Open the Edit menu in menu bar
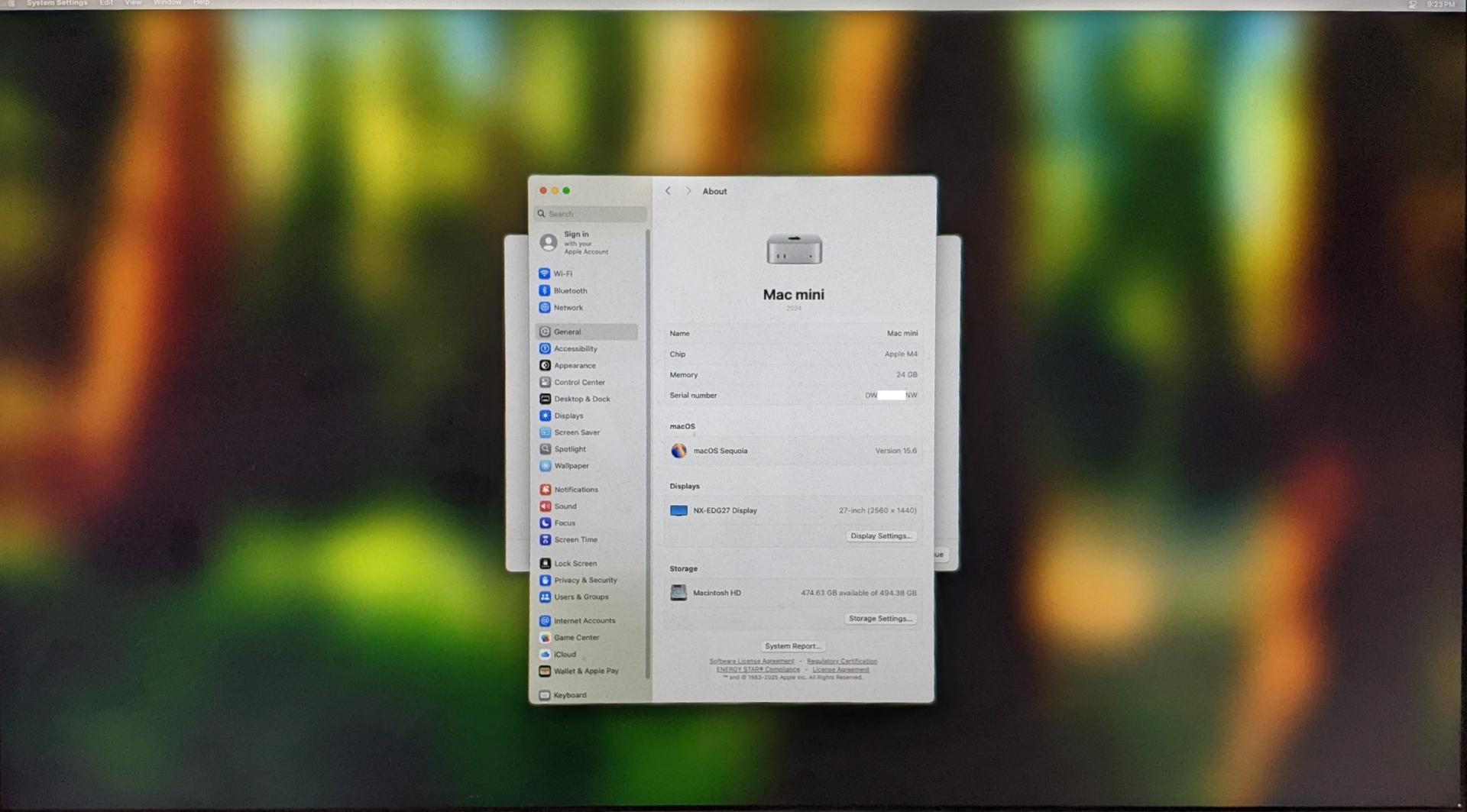Screen dimensions: 1467x812 coord(106,3)
